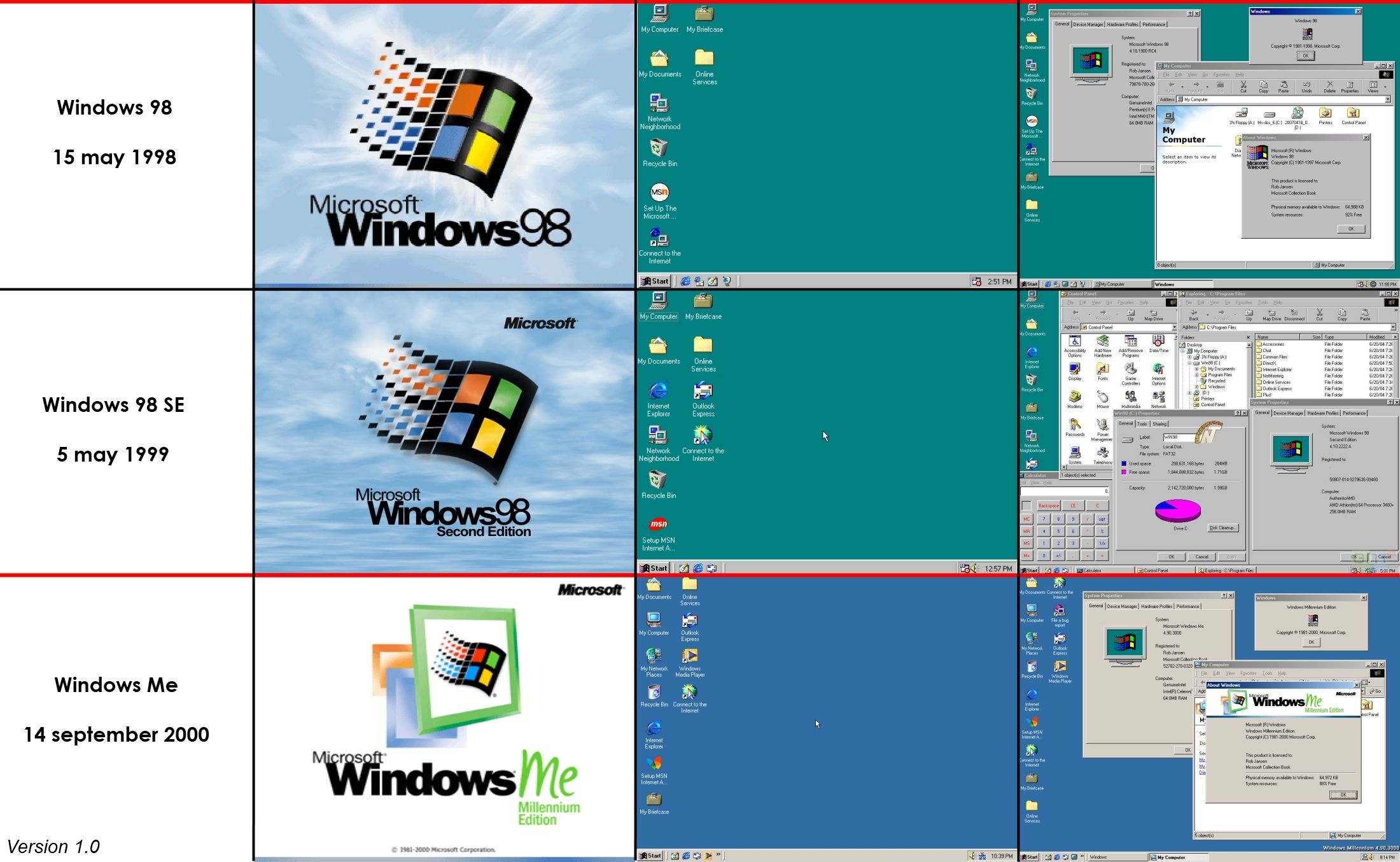Click Delete in the Windows 98 My Computer toolbar

(x=1329, y=87)
